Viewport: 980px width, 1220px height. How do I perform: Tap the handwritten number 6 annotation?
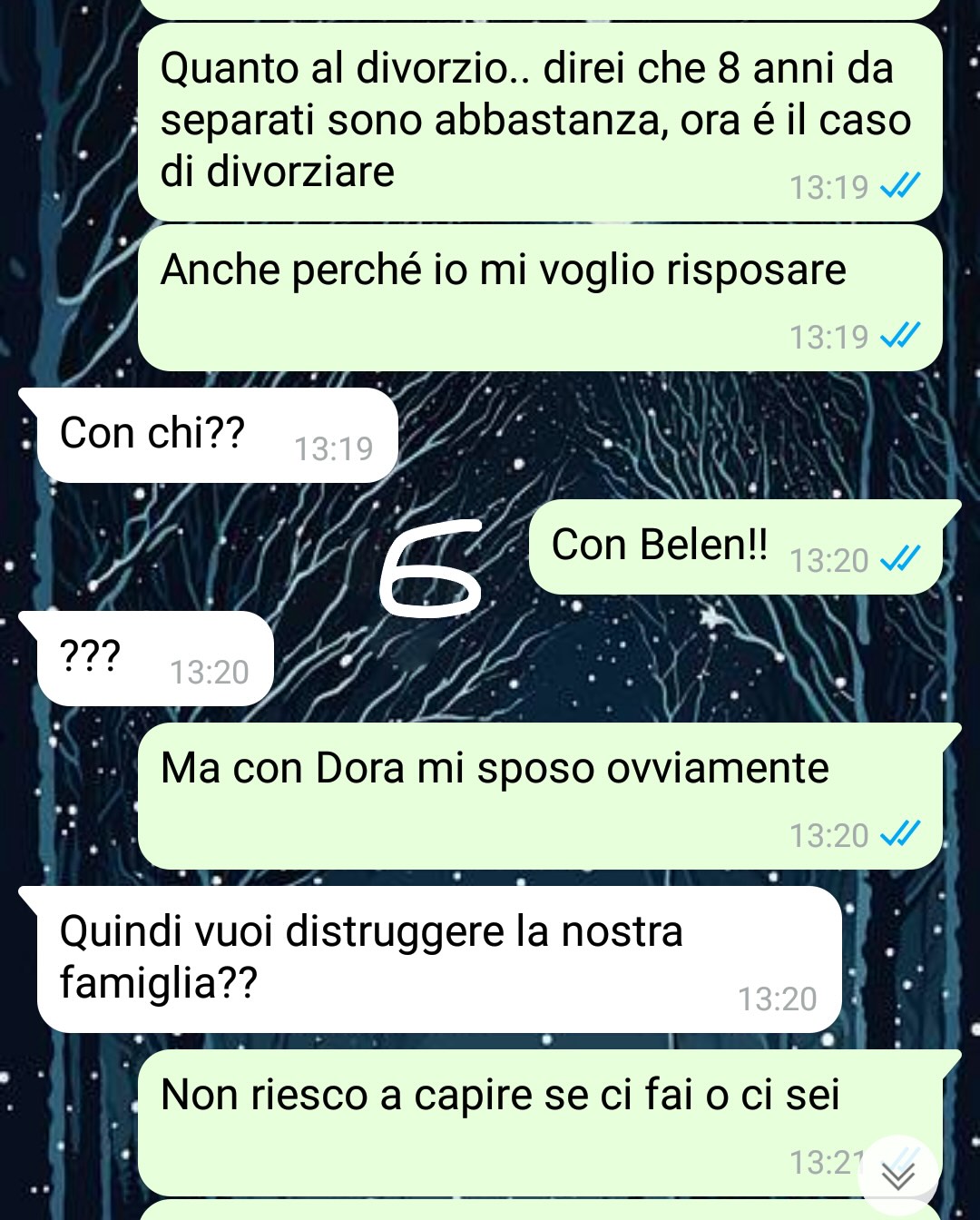click(431, 568)
